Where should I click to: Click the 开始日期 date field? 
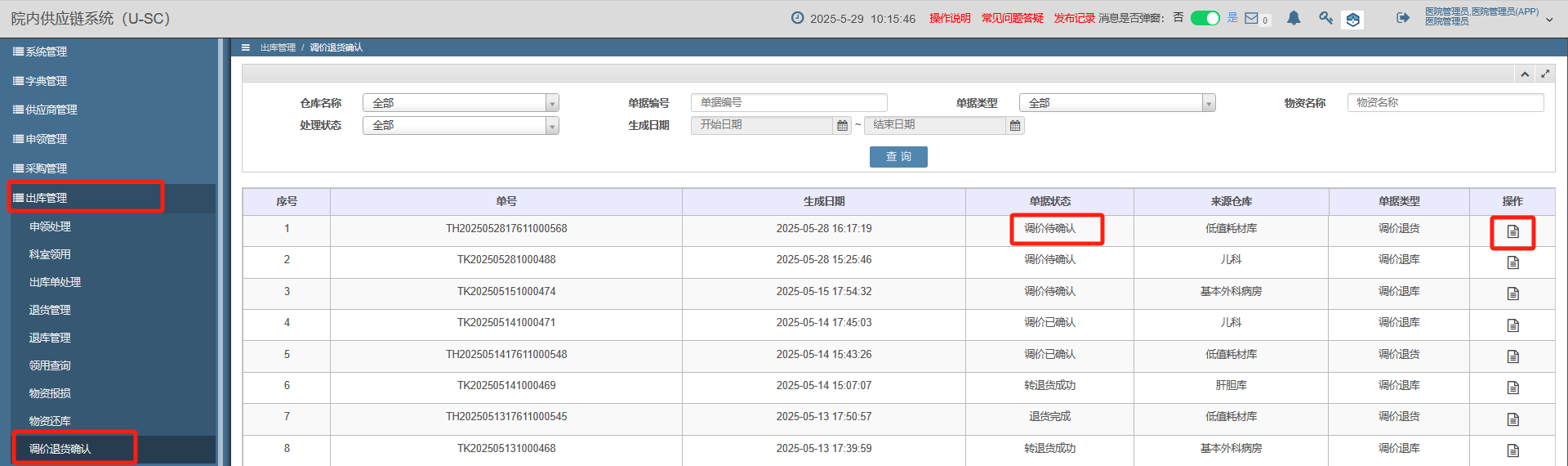coord(762,125)
